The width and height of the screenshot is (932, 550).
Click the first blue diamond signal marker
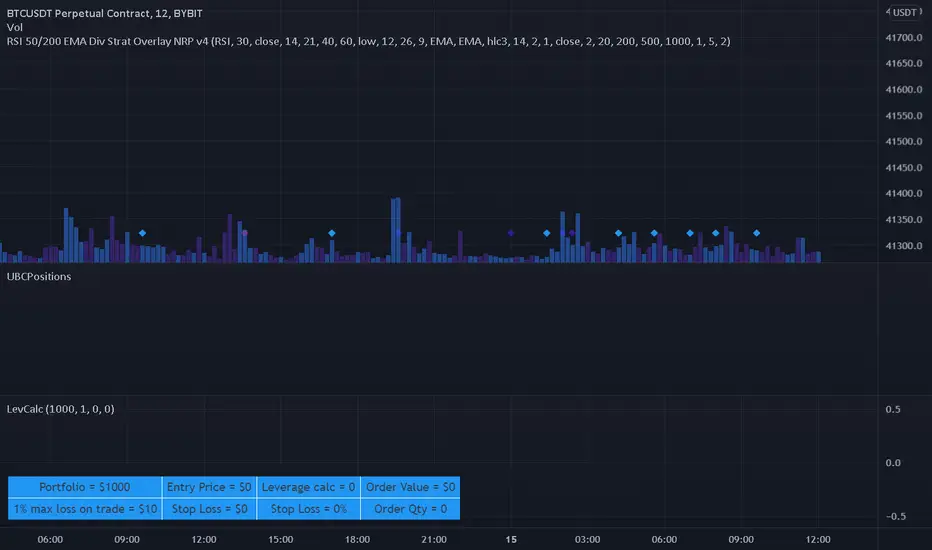click(142, 233)
